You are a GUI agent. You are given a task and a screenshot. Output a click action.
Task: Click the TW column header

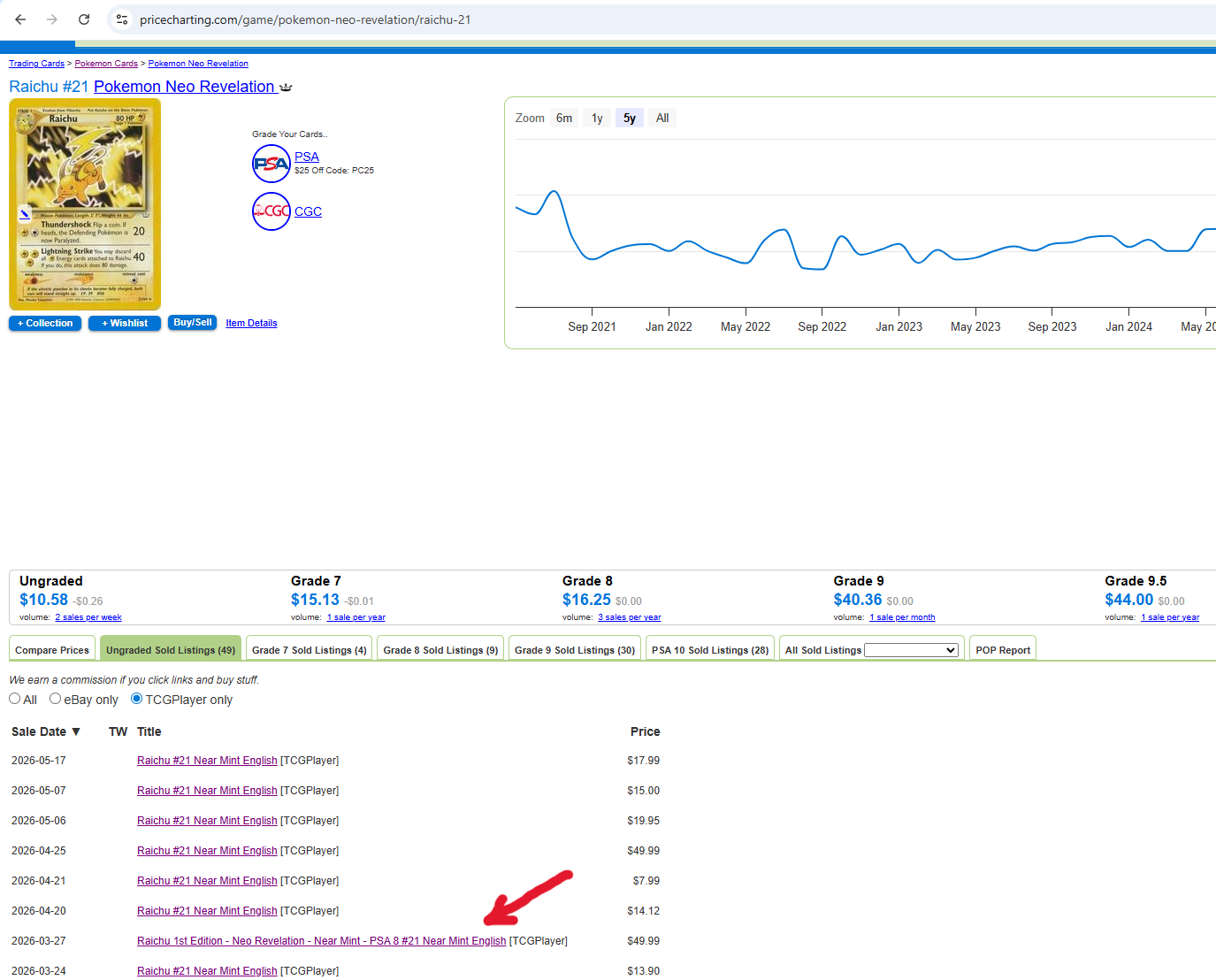pyautogui.click(x=118, y=731)
